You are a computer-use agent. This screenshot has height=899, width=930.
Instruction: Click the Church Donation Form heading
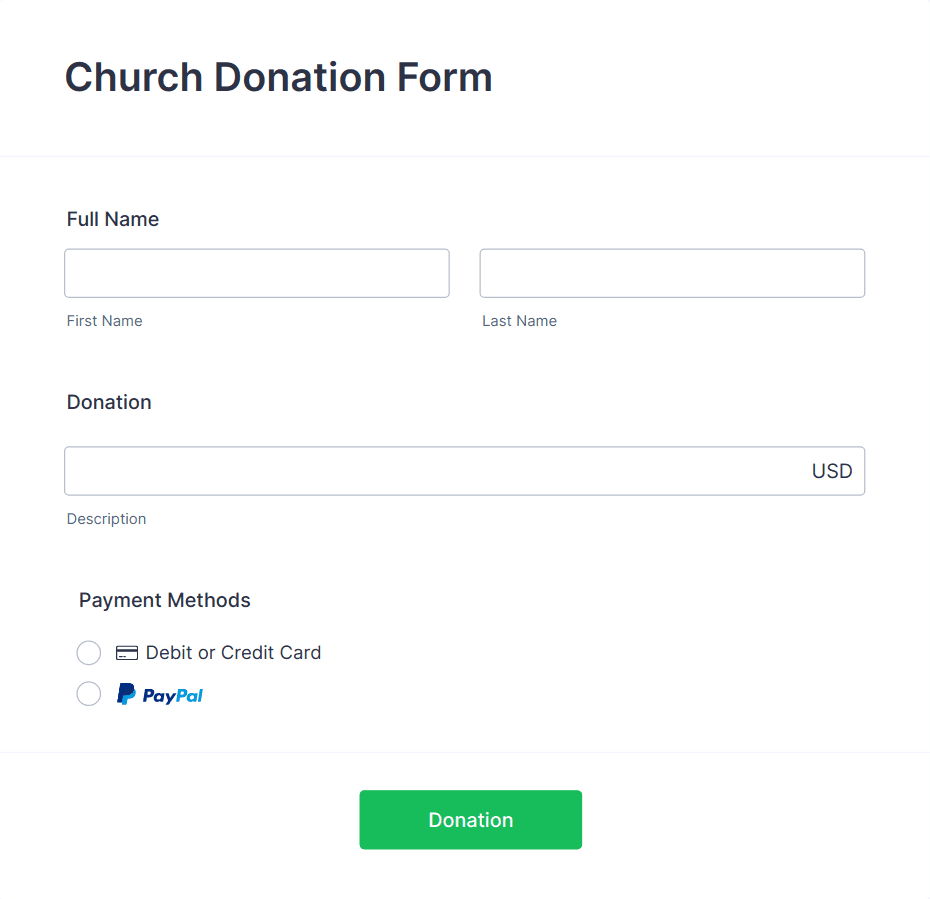(279, 78)
